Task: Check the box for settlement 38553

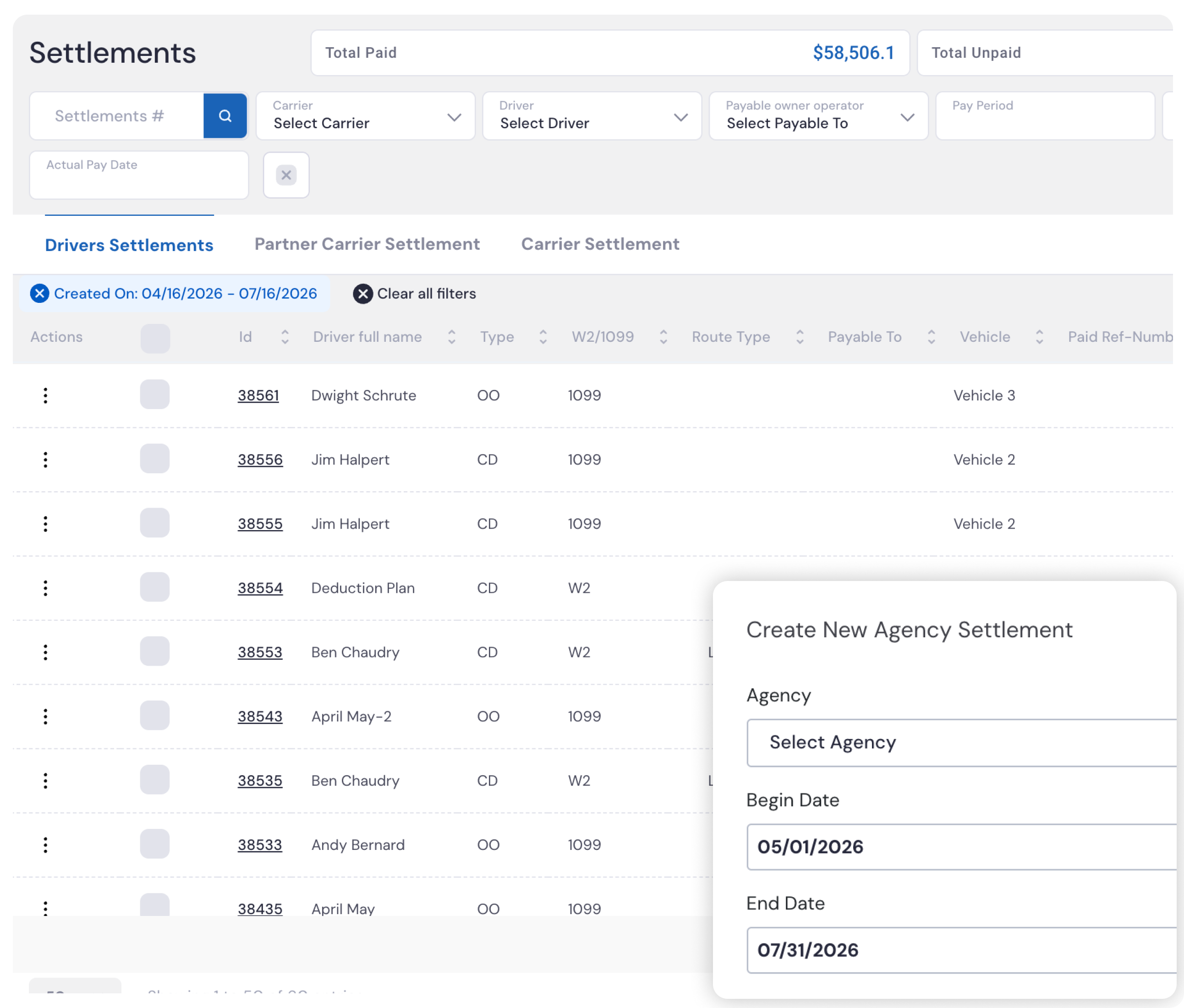Action: point(155,651)
